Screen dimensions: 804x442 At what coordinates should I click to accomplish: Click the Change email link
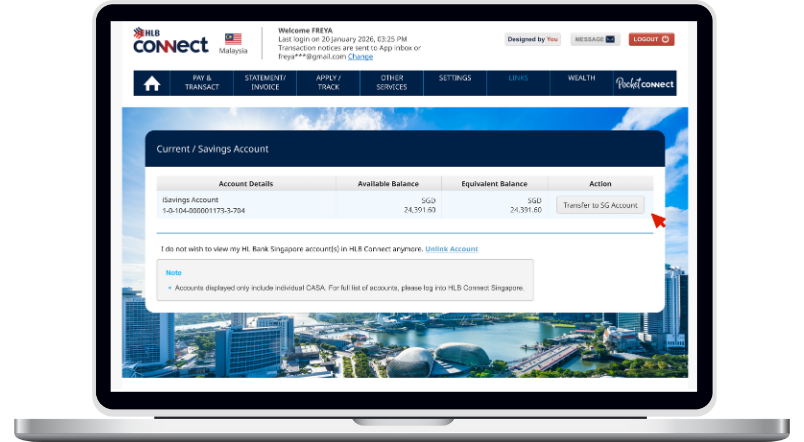tap(360, 56)
